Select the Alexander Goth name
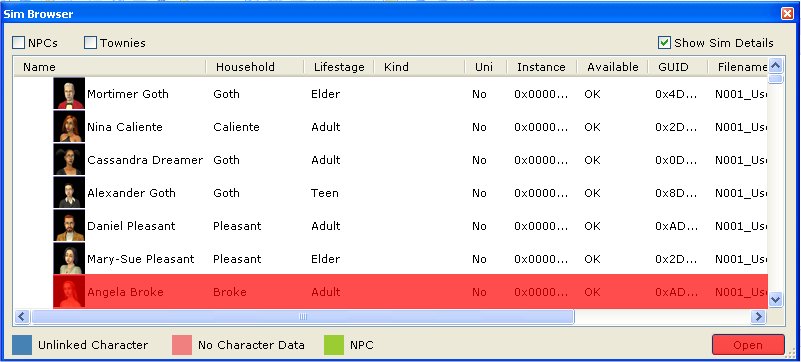 [131, 193]
